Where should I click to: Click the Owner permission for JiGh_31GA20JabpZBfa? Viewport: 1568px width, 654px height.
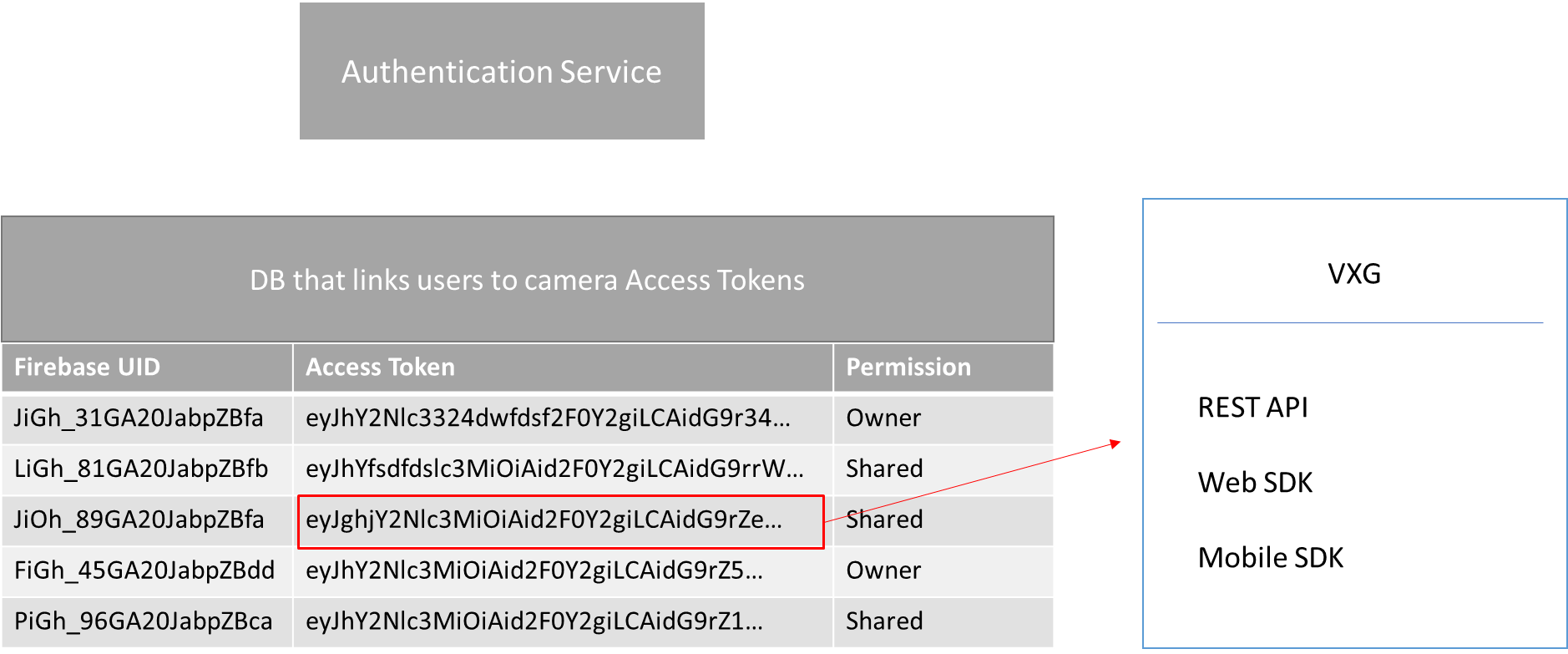(883, 418)
